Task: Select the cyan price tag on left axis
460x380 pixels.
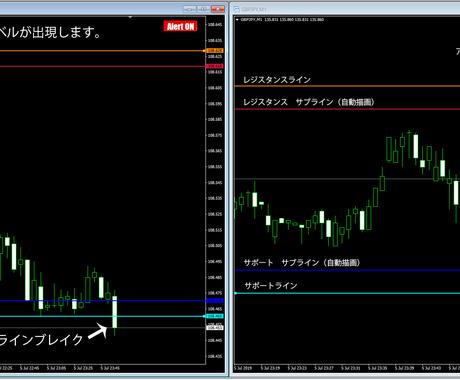Action: click(215, 316)
